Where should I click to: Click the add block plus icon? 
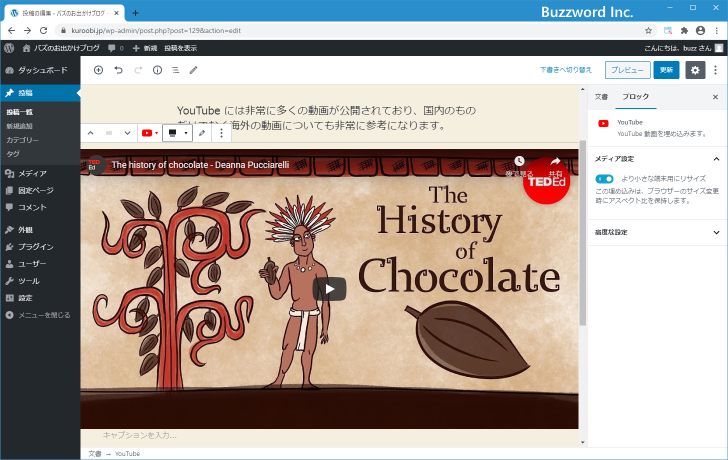[98, 70]
